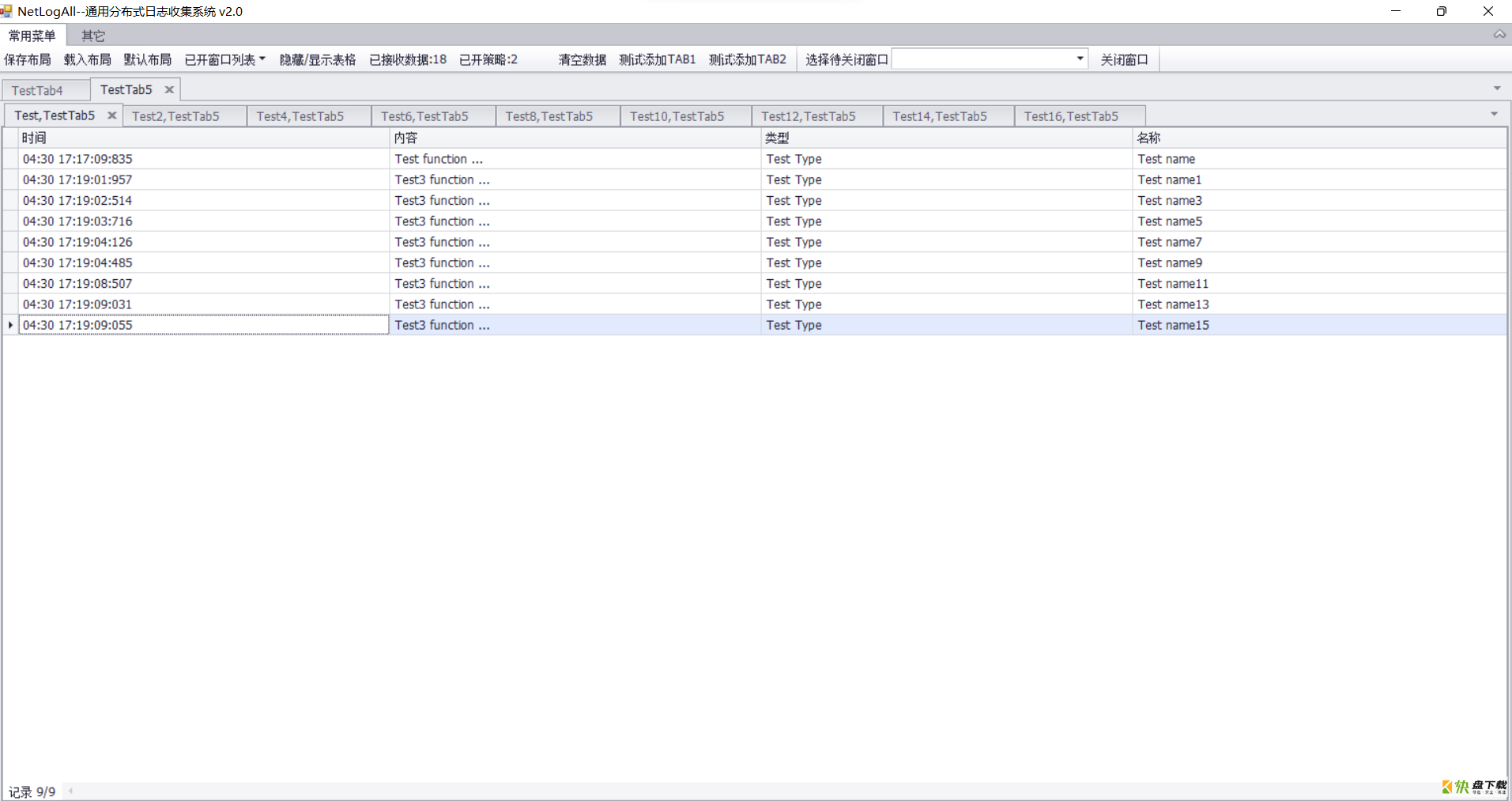This screenshot has width=1512, height=801.
Task: Click the NetLogAll application icon in the title bar
Action: coord(6,11)
